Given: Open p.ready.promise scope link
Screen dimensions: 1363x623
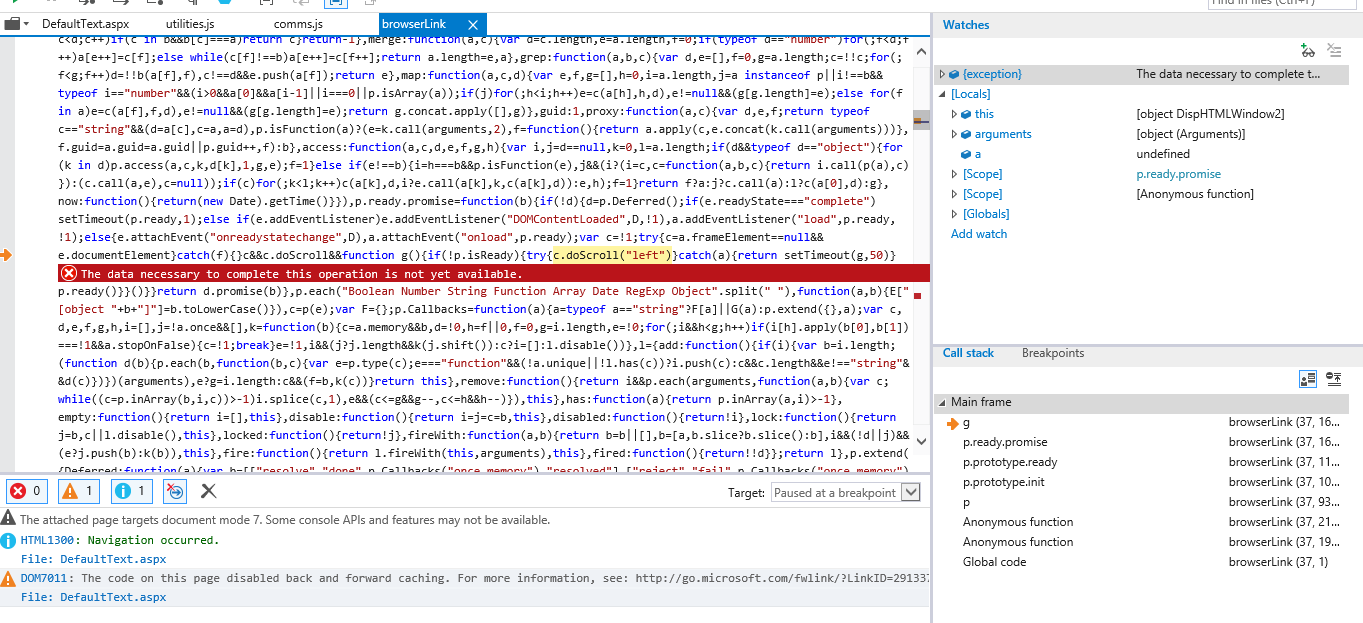Looking at the screenshot, I should 1178,174.
